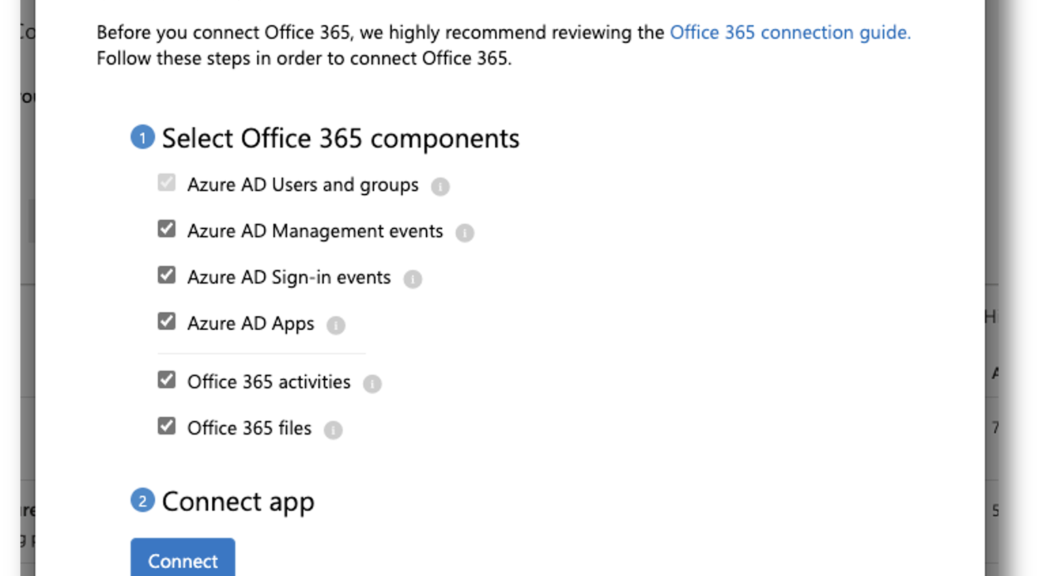Uncheck the Office 365 activities checkbox

point(167,380)
